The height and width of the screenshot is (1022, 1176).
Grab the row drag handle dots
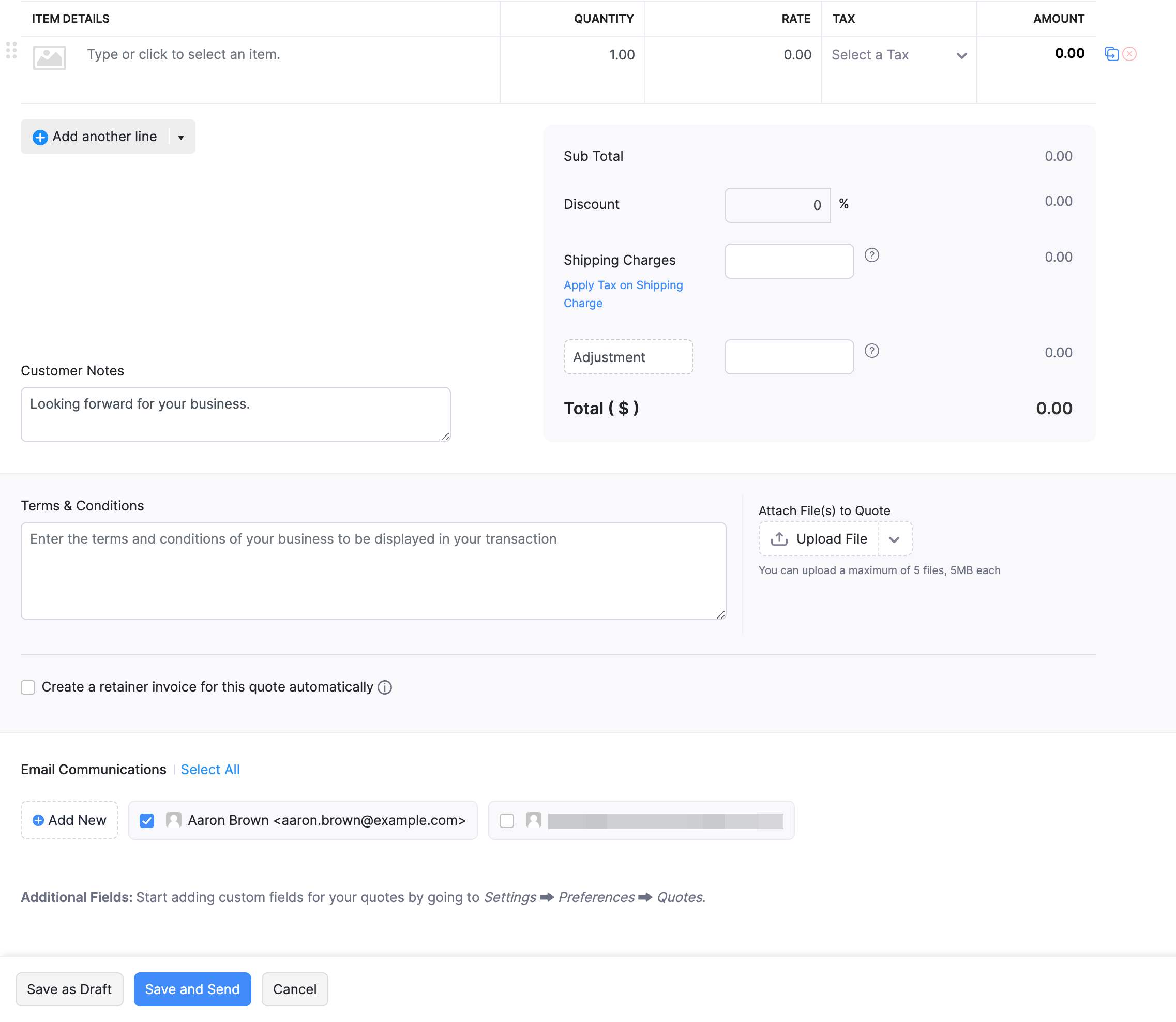[11, 51]
